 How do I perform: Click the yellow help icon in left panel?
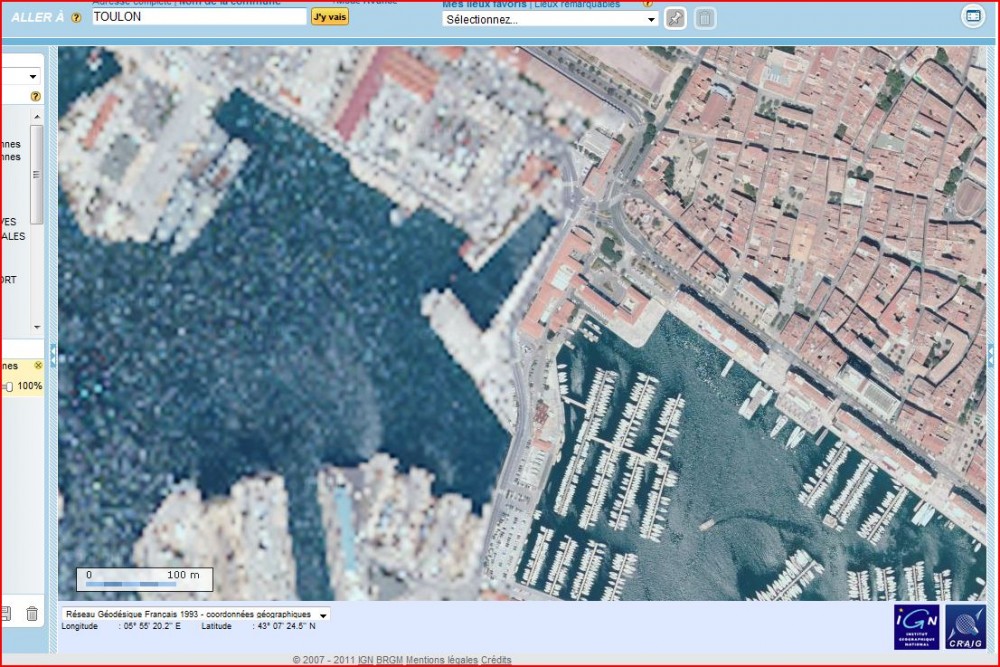pyautogui.click(x=36, y=96)
